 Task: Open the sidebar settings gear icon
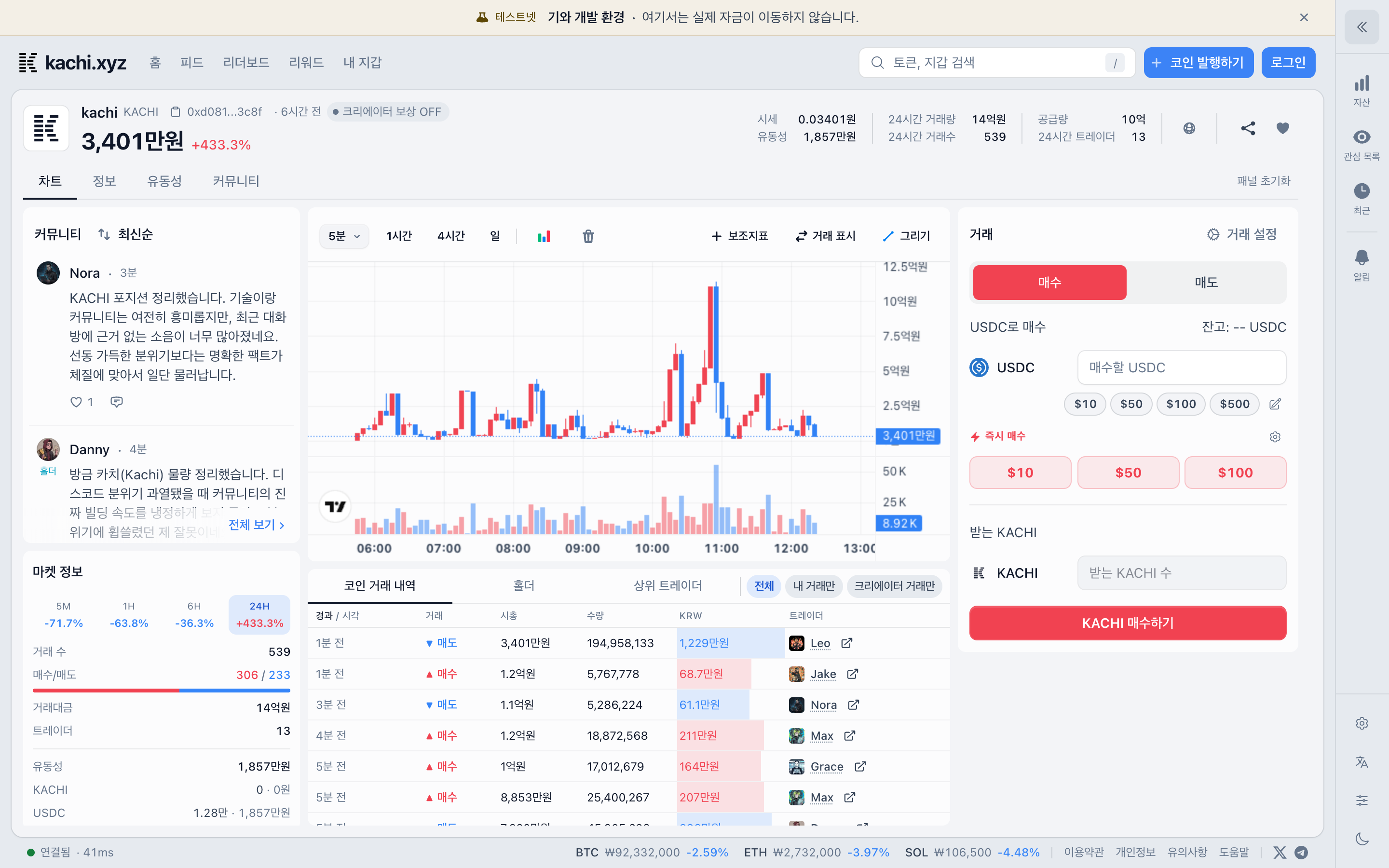pyautogui.click(x=1362, y=723)
